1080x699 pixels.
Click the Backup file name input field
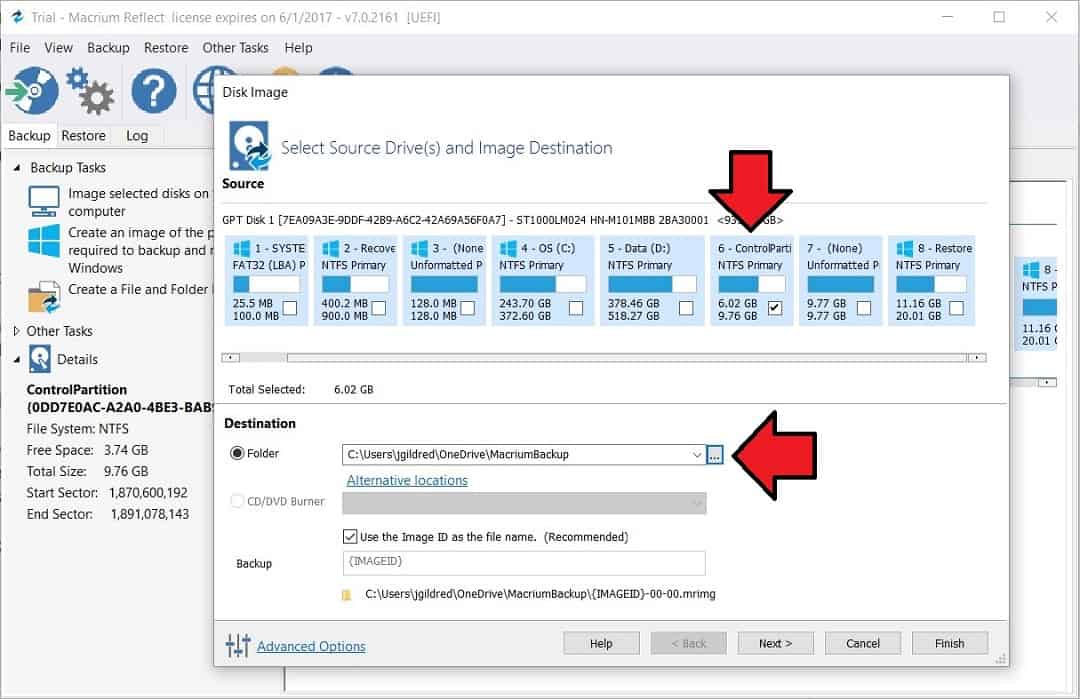click(x=523, y=563)
